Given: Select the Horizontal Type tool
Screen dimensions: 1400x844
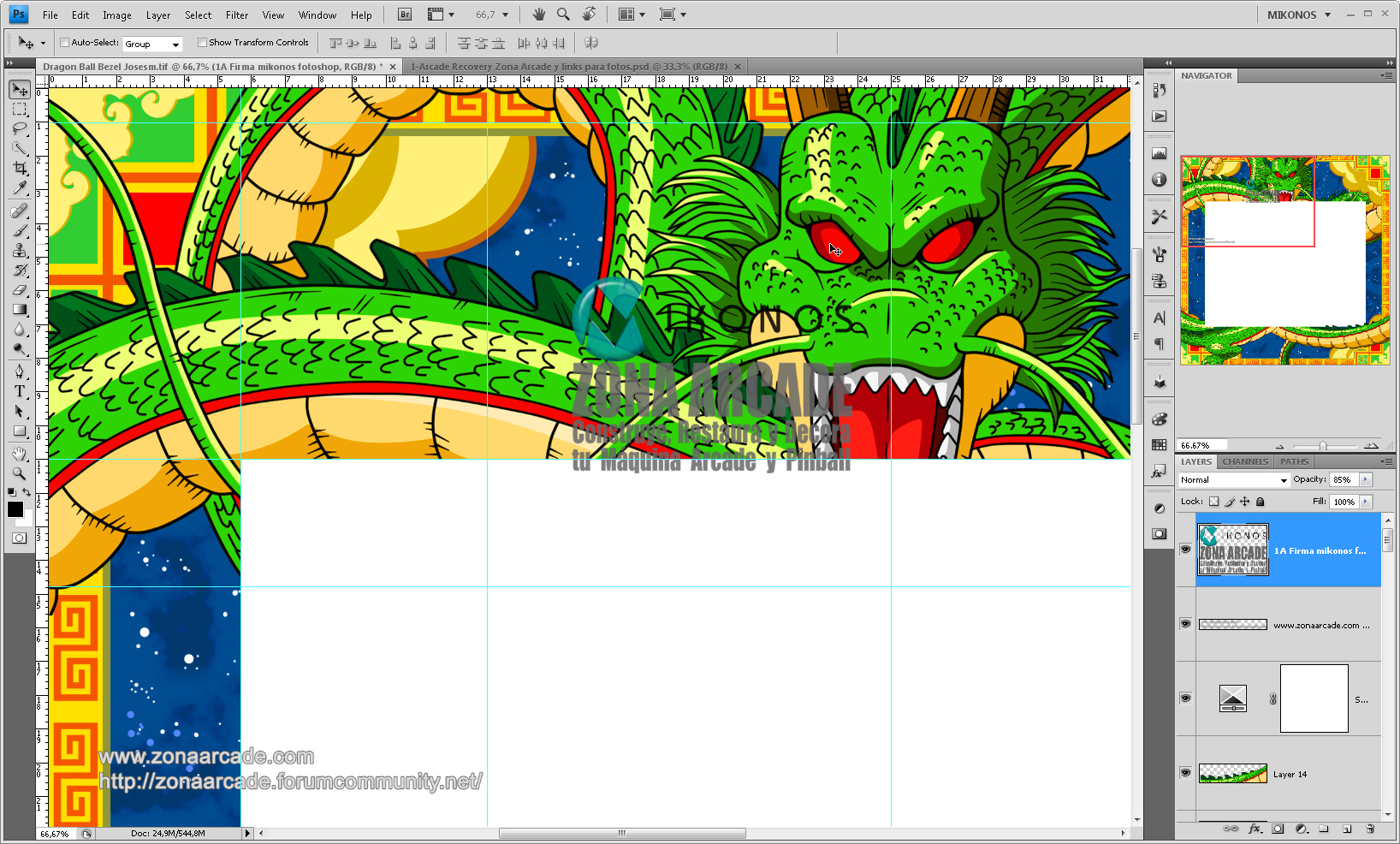Looking at the screenshot, I should point(20,391).
